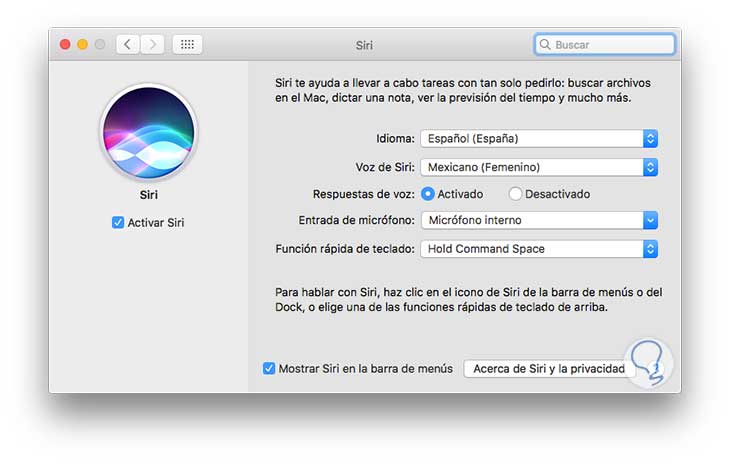Click the 'Para hablar con Siri' help text
Viewport: 730px width, 463px height.
(468, 300)
